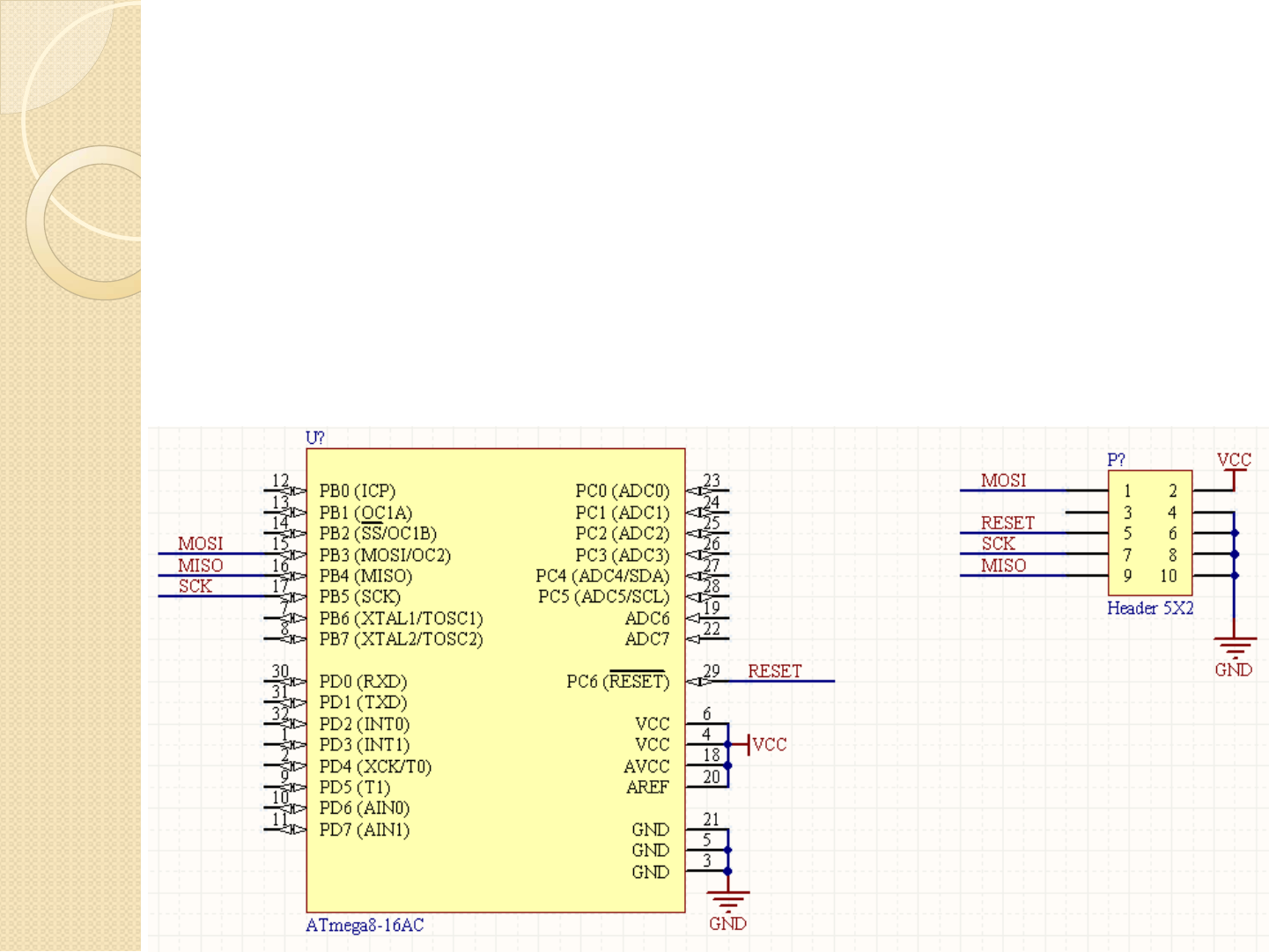The height and width of the screenshot is (952, 1269).
Task: Click the MOSI net label beside pin PB3
Action: pyautogui.click(x=201, y=544)
